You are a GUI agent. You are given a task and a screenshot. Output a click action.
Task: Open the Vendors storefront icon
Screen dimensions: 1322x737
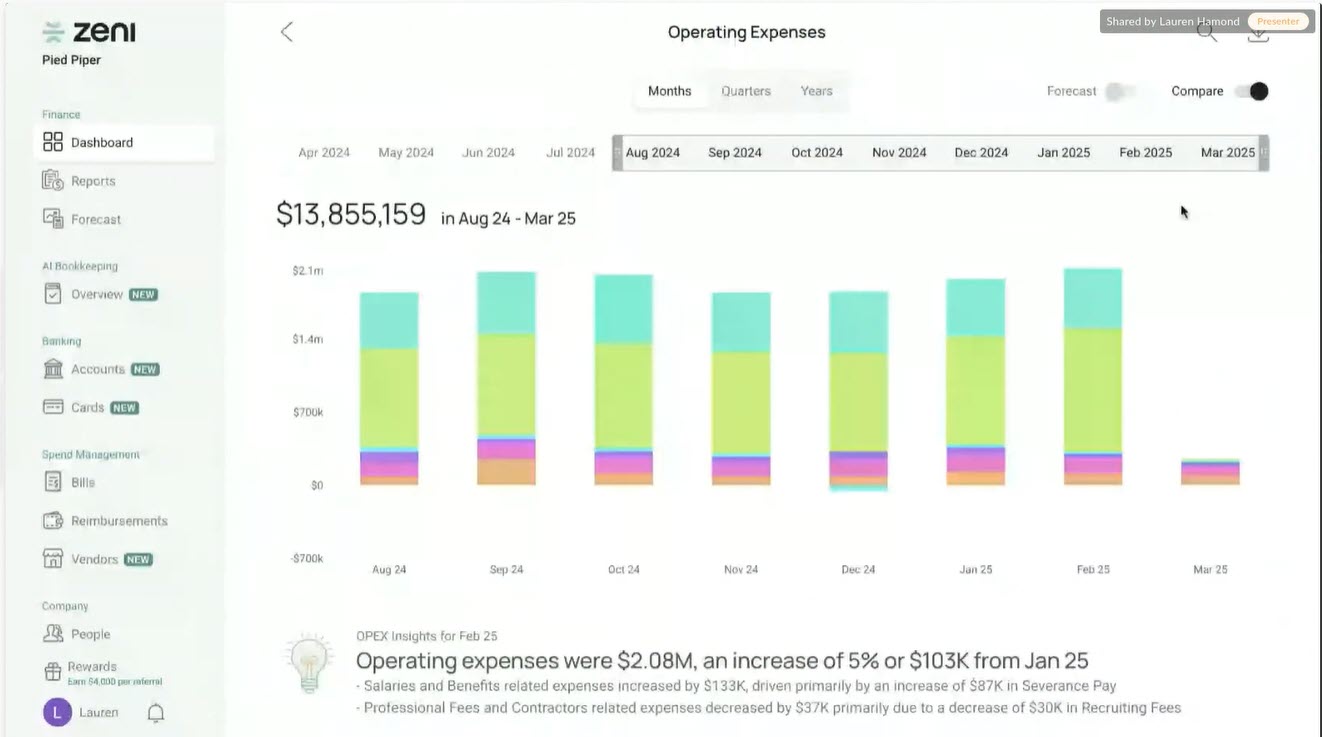point(53,559)
